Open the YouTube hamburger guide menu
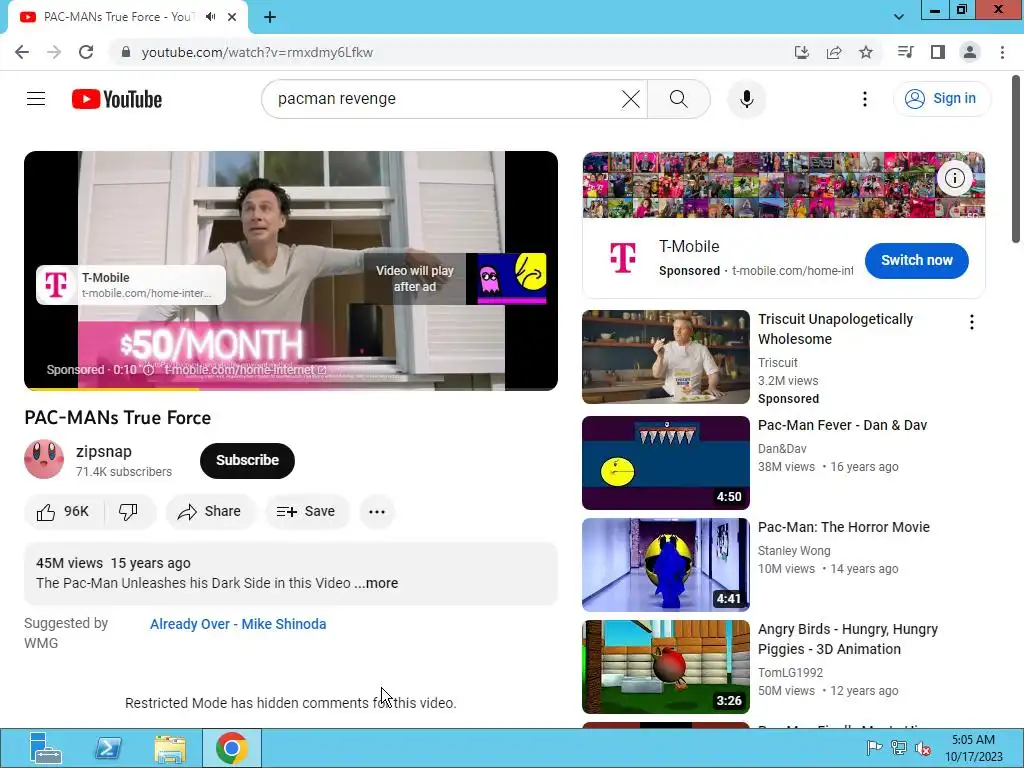Screen dimensions: 1024x768 tap(36, 99)
